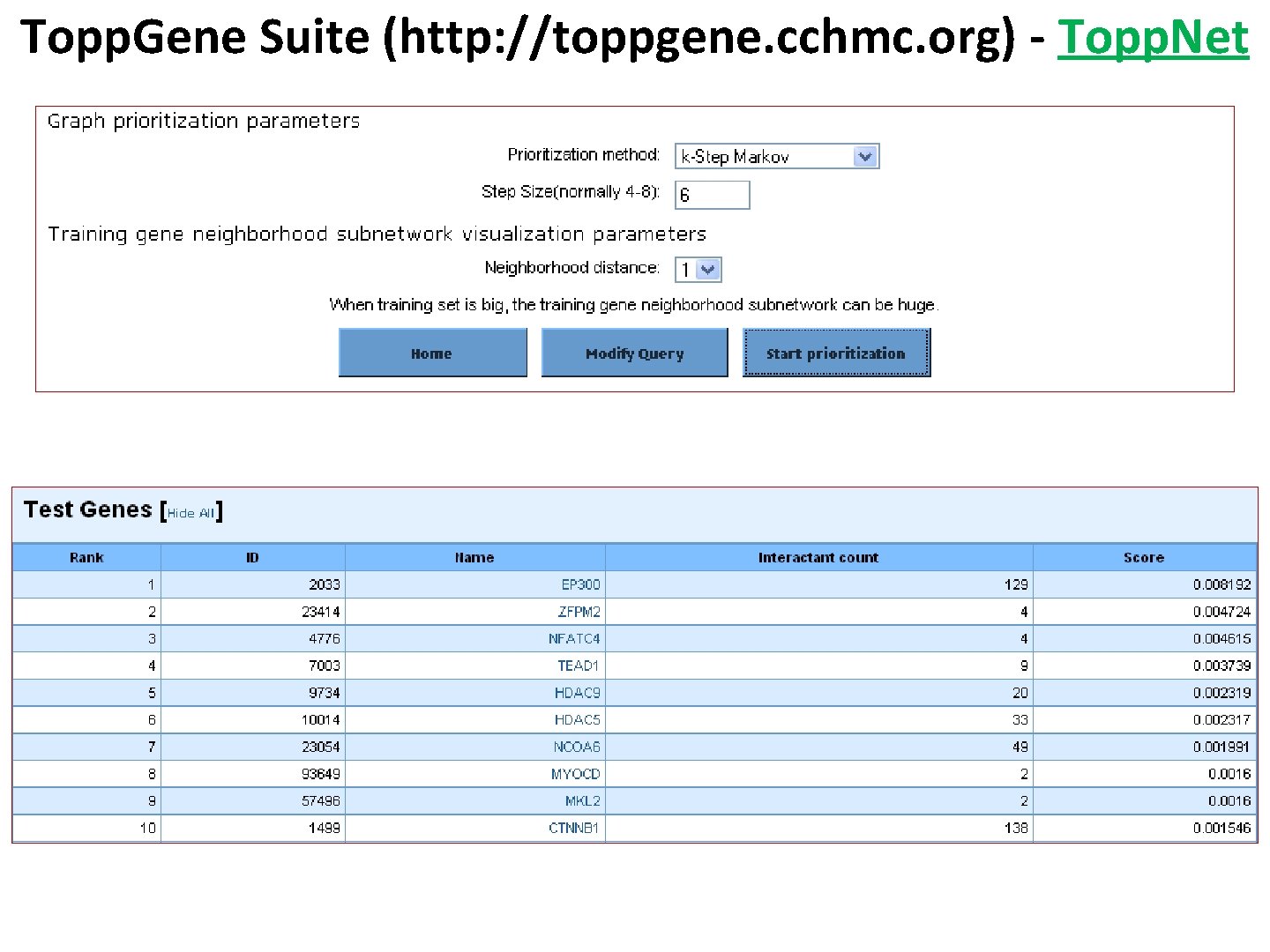The image size is (1270, 952).
Task: Sort by the Name column header
Action: point(474,557)
